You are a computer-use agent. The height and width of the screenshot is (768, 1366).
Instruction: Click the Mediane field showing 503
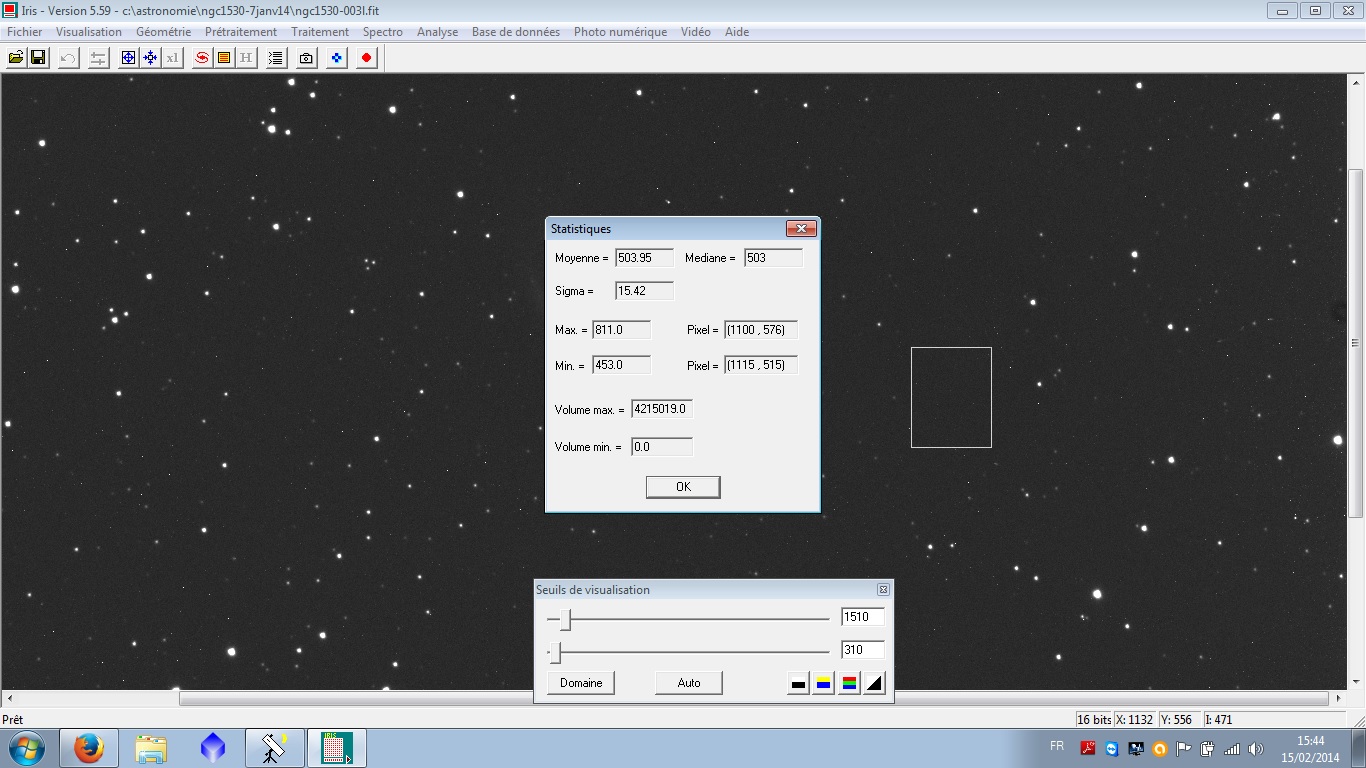point(773,258)
